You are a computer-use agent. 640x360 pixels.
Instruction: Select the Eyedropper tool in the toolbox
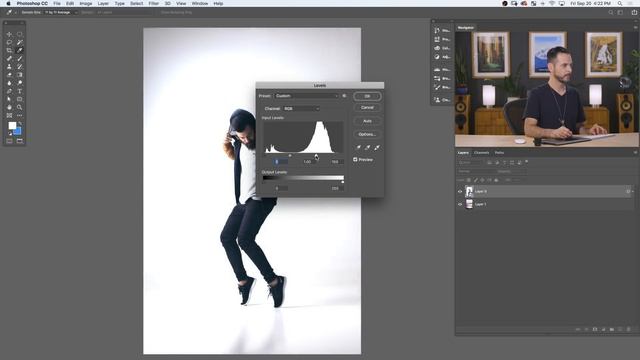(x=20, y=51)
